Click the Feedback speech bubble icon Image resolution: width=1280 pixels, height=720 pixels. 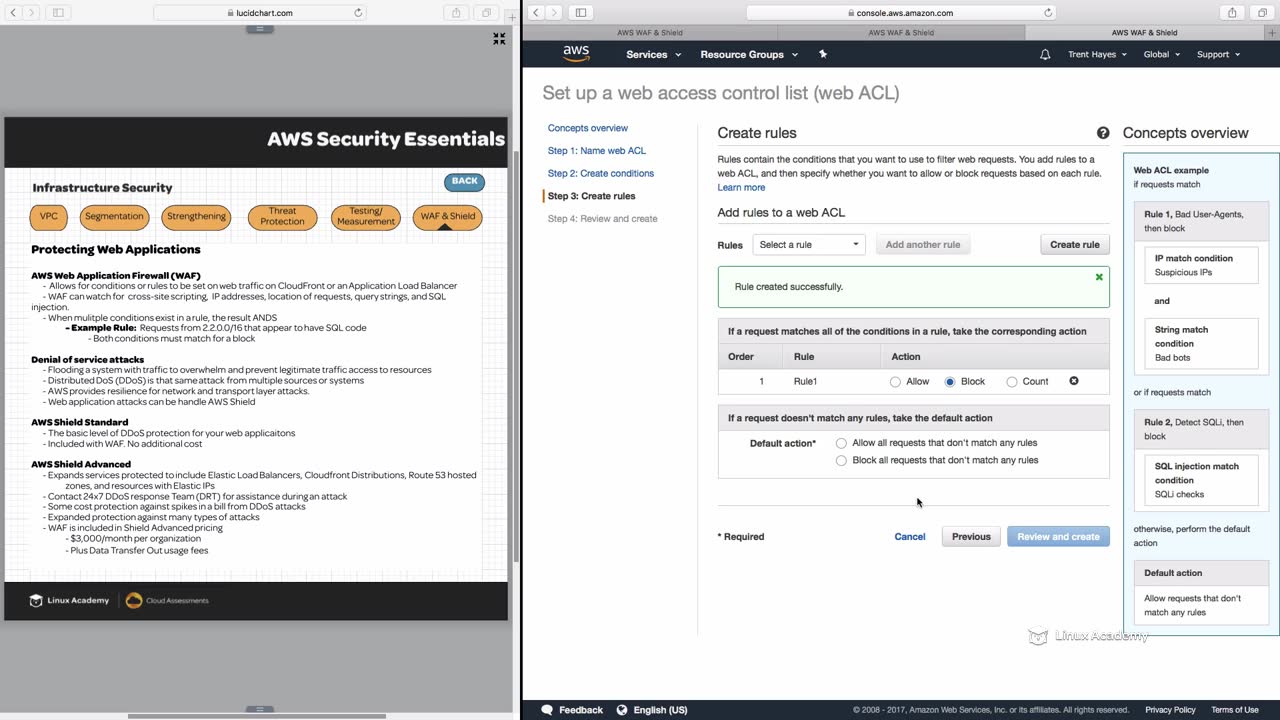point(547,710)
